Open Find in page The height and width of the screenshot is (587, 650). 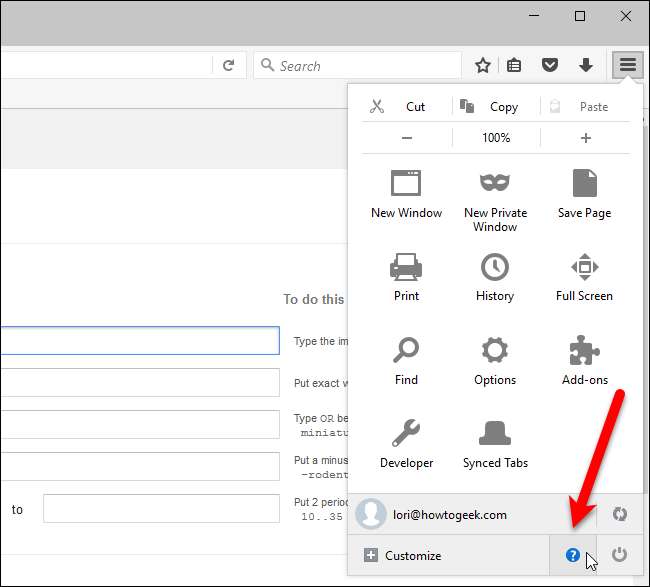tap(406, 361)
